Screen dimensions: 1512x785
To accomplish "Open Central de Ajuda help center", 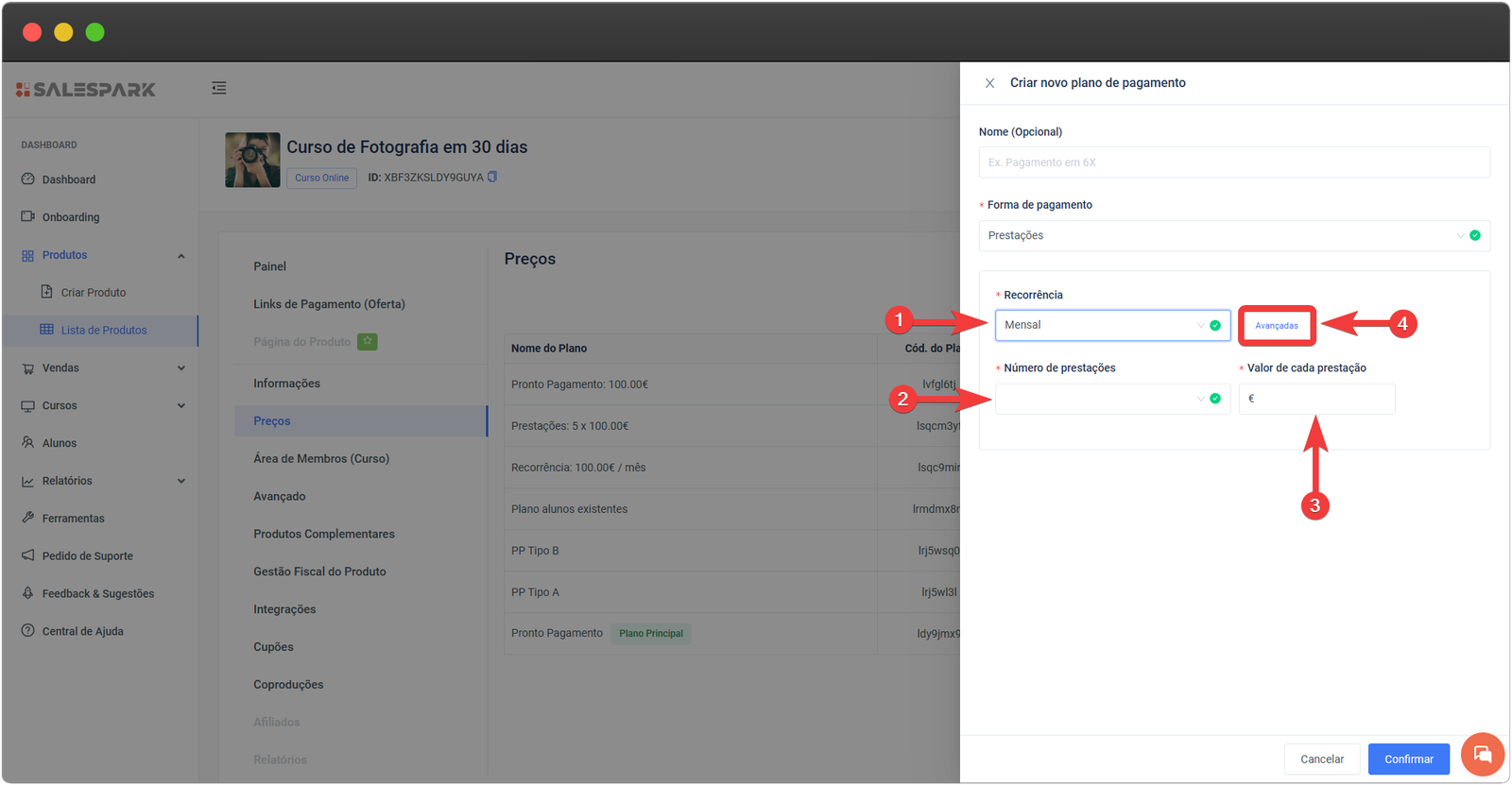I will 82,631.
